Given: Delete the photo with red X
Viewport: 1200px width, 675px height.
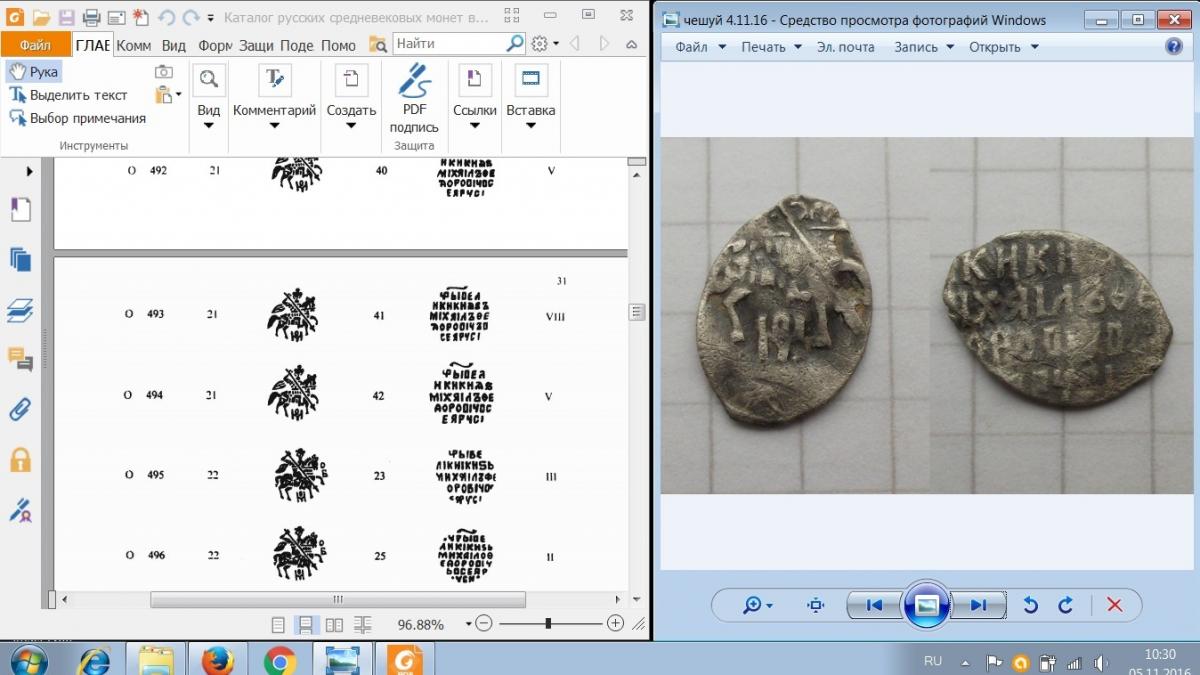Looking at the screenshot, I should pyautogui.click(x=1114, y=605).
